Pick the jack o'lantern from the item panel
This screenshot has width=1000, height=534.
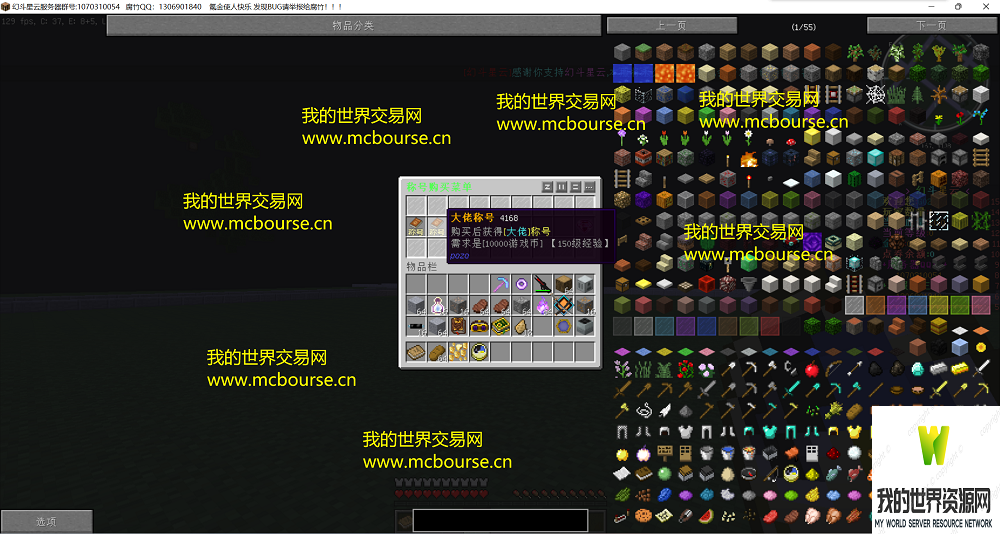click(664, 200)
